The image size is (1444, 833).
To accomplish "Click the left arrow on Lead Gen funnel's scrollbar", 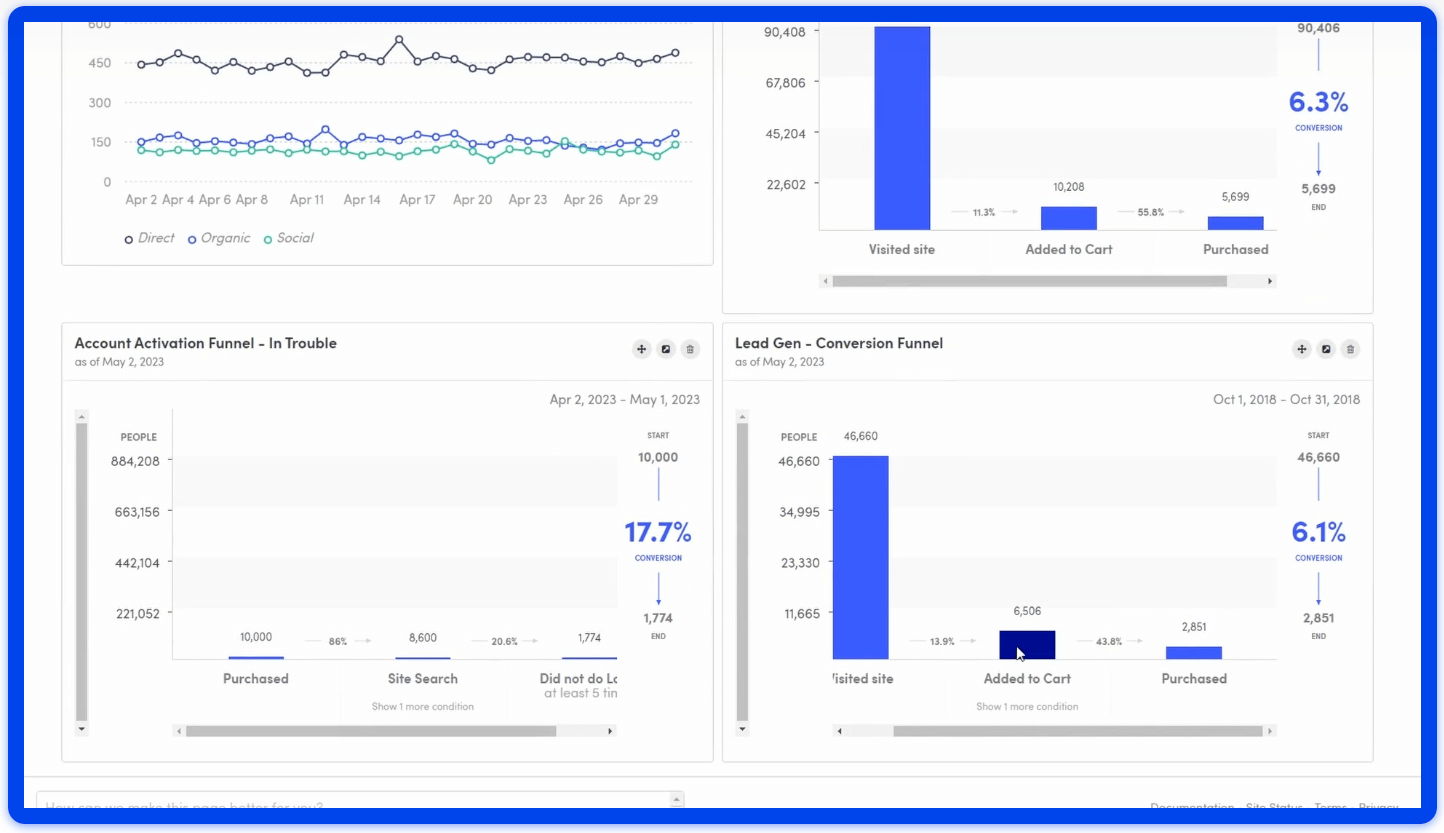I will (x=839, y=731).
